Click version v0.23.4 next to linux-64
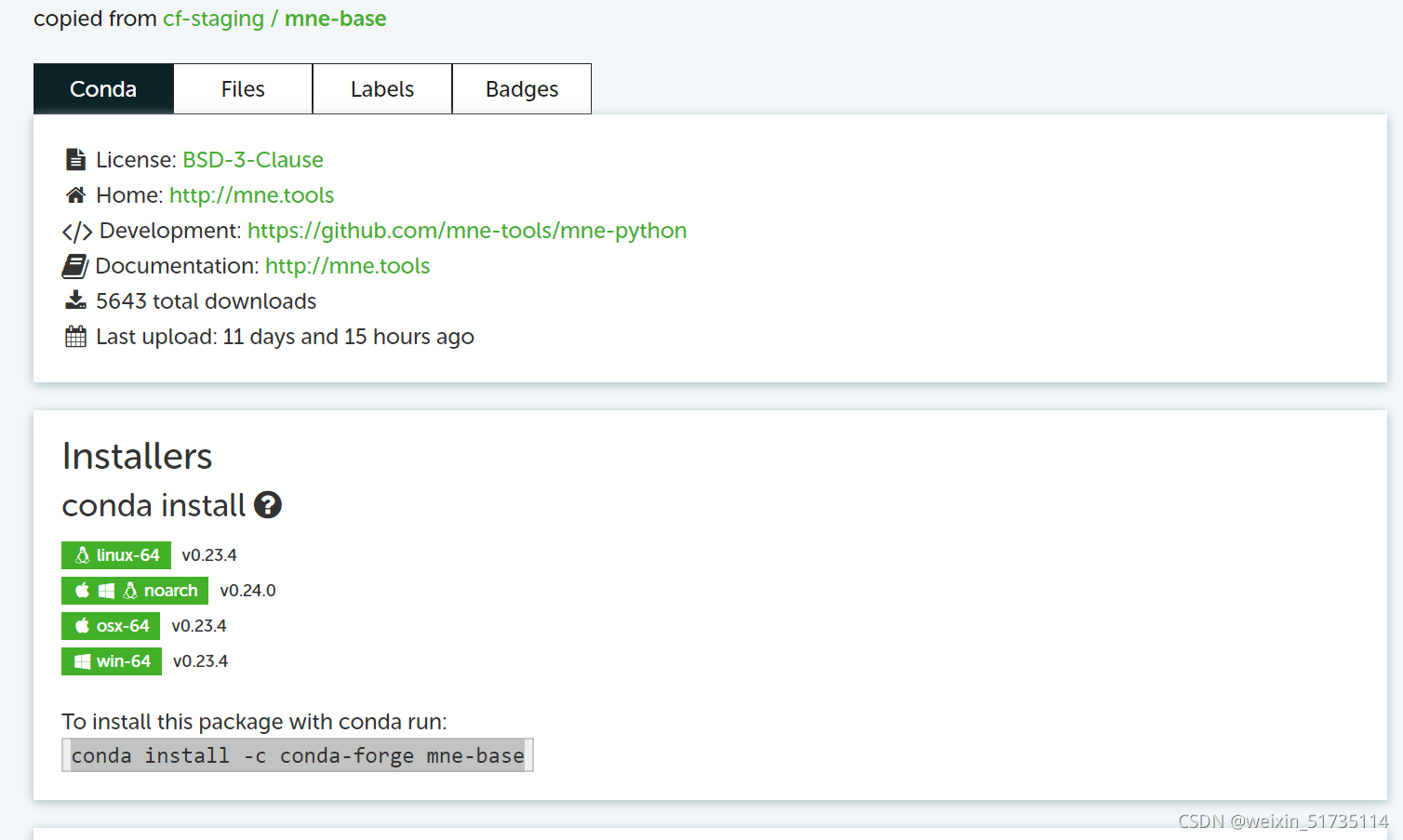 pyautogui.click(x=209, y=555)
